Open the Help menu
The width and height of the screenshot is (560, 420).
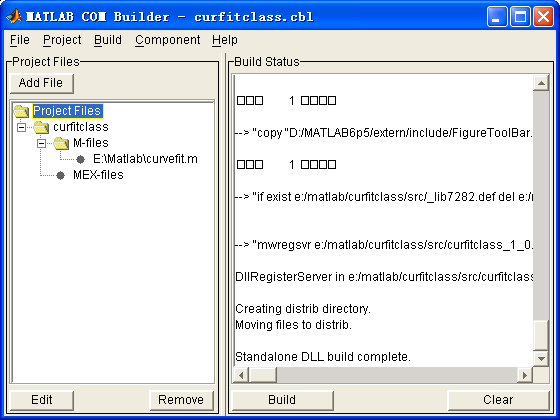coord(225,40)
